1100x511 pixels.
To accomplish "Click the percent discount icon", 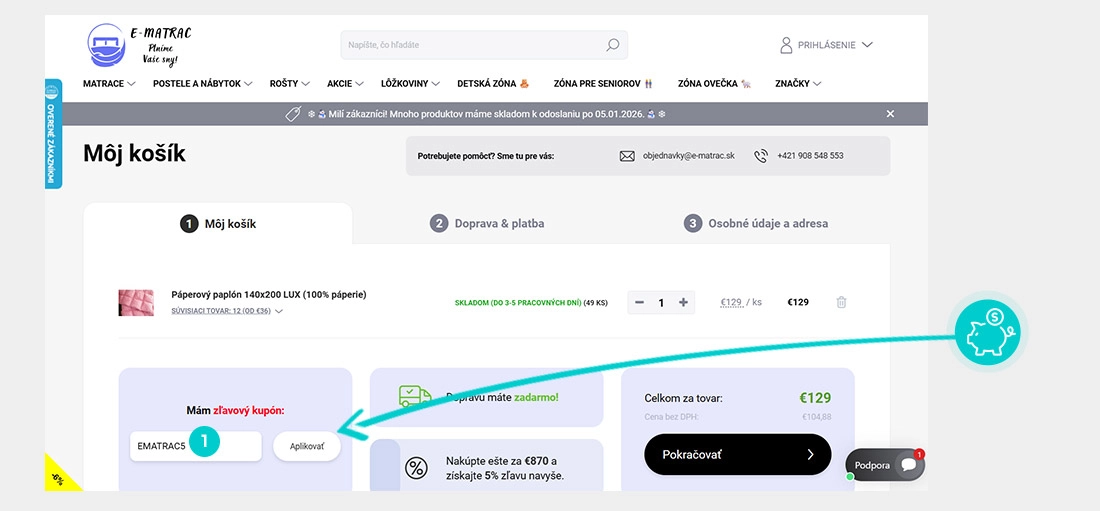I will coord(416,468).
